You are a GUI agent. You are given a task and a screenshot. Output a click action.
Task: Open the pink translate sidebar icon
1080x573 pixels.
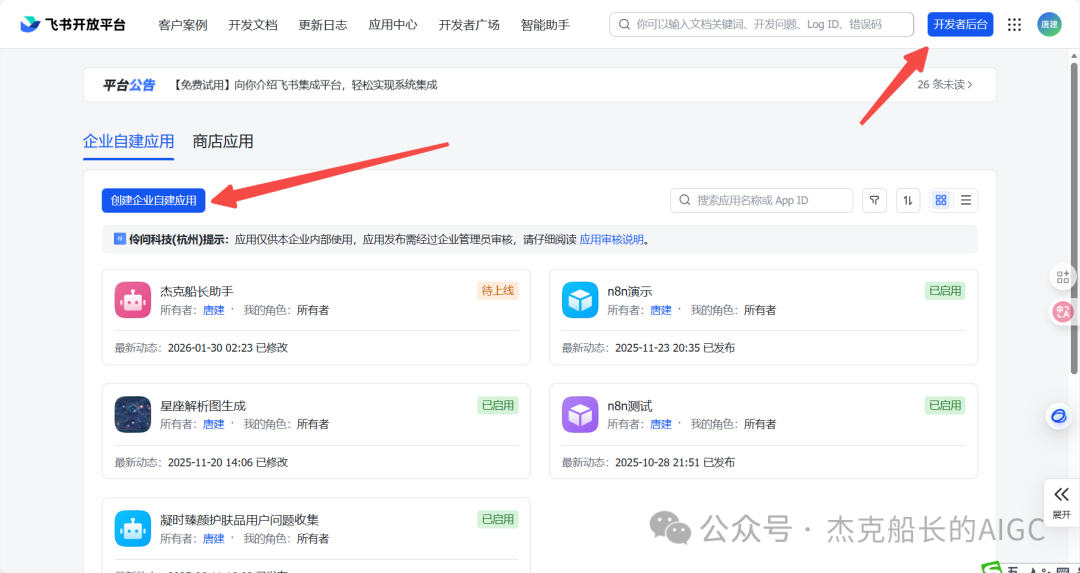pyautogui.click(x=1062, y=312)
